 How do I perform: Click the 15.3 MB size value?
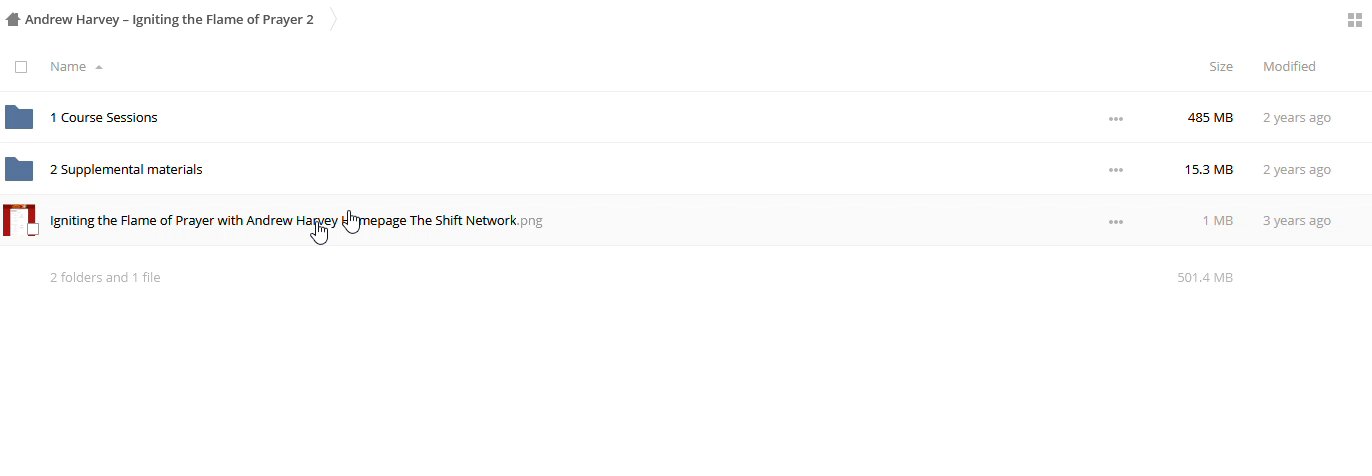coord(1208,170)
